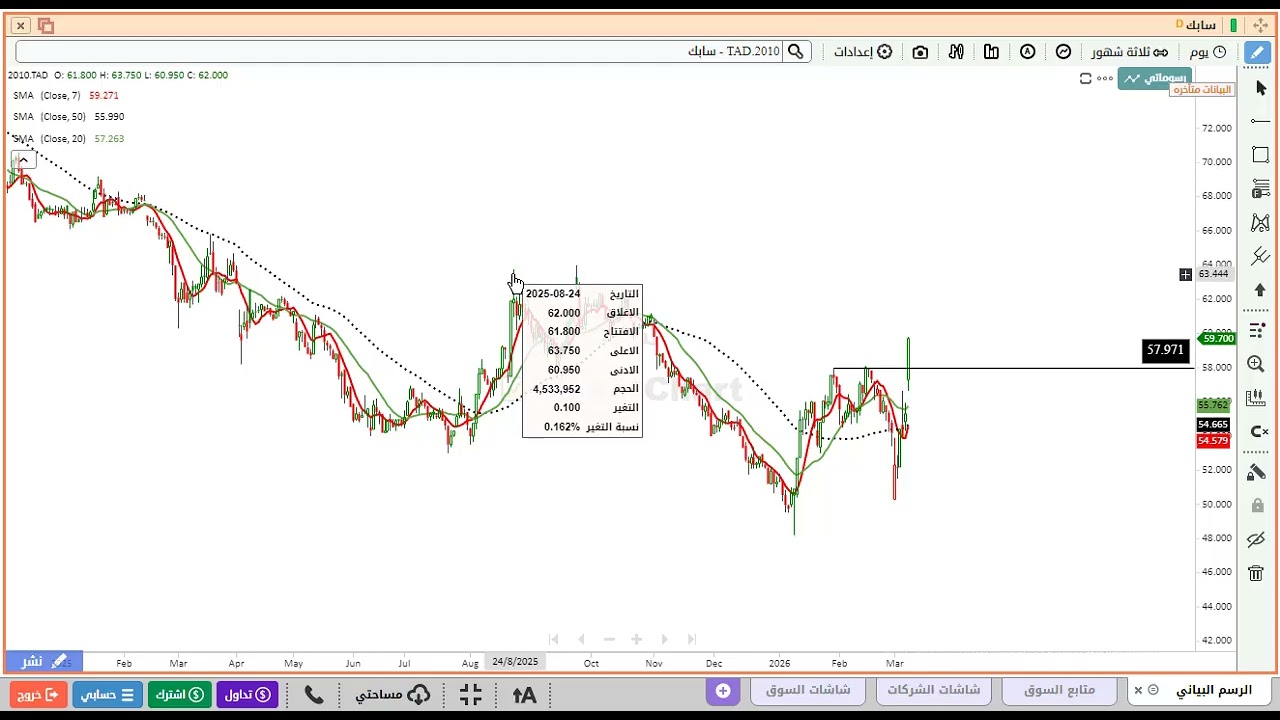Open الرسم البياني tab options circle

coord(1153,690)
